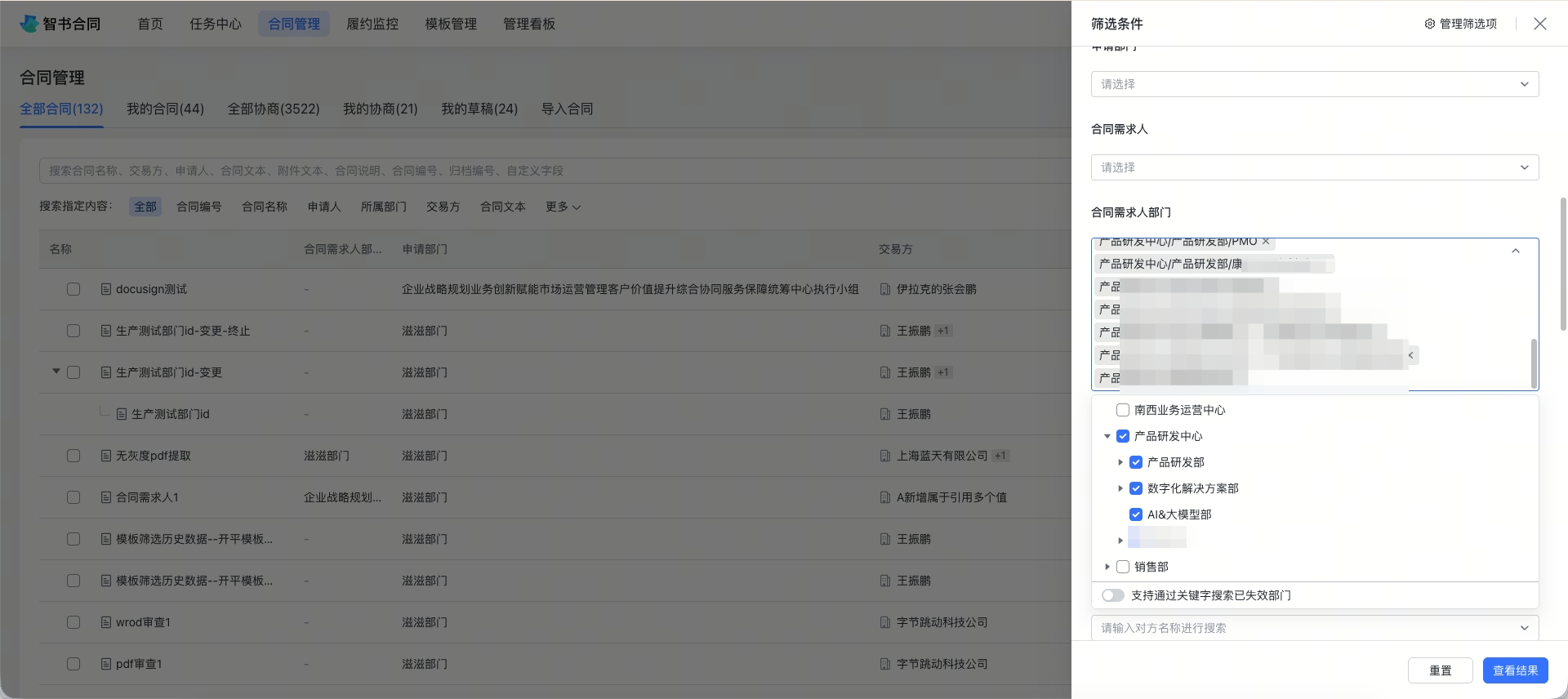
Task: Open 履约监控 navigation item
Action: click(372, 24)
